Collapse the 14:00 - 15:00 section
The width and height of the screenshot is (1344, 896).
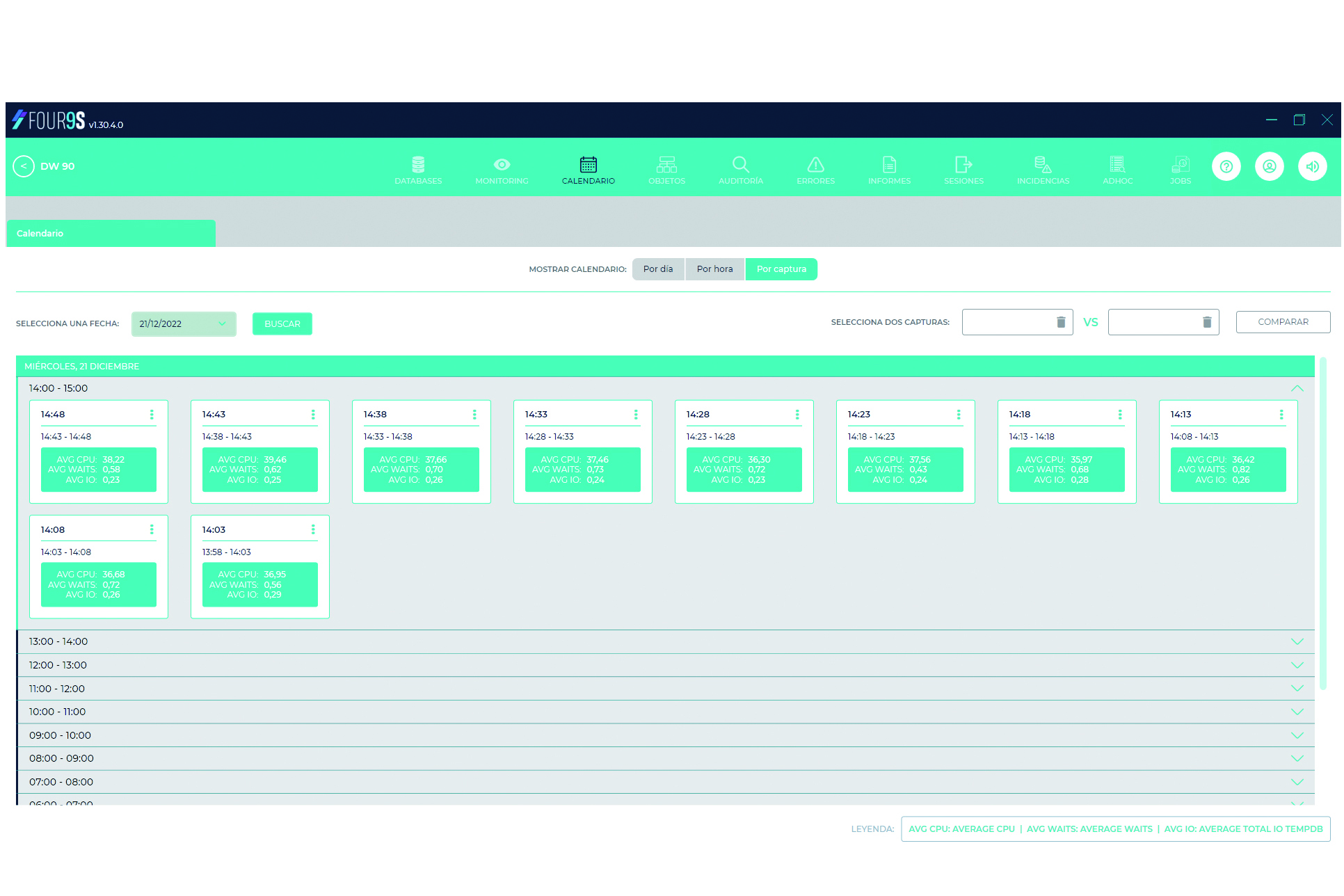click(x=1297, y=388)
